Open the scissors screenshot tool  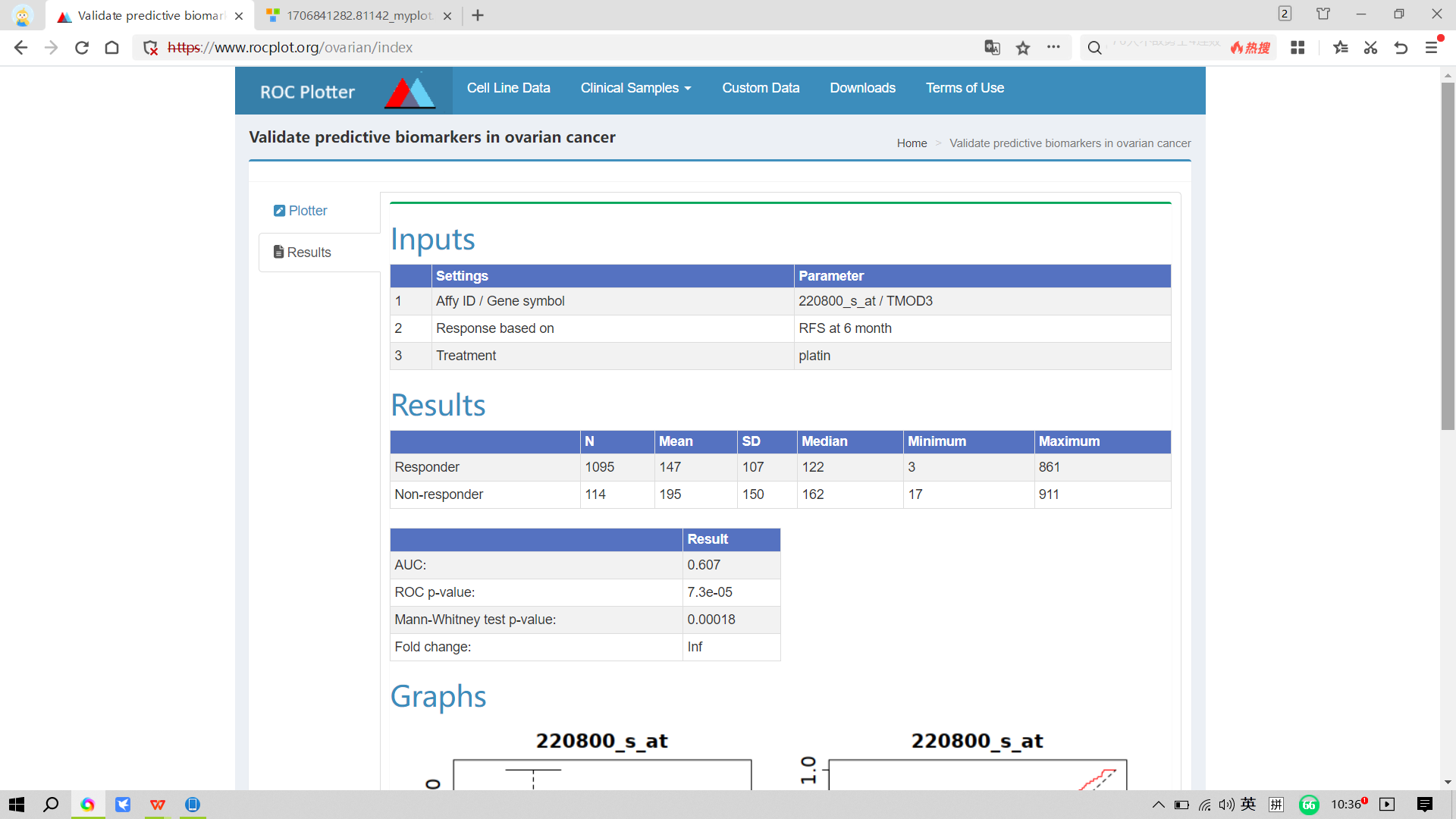coord(1370,48)
